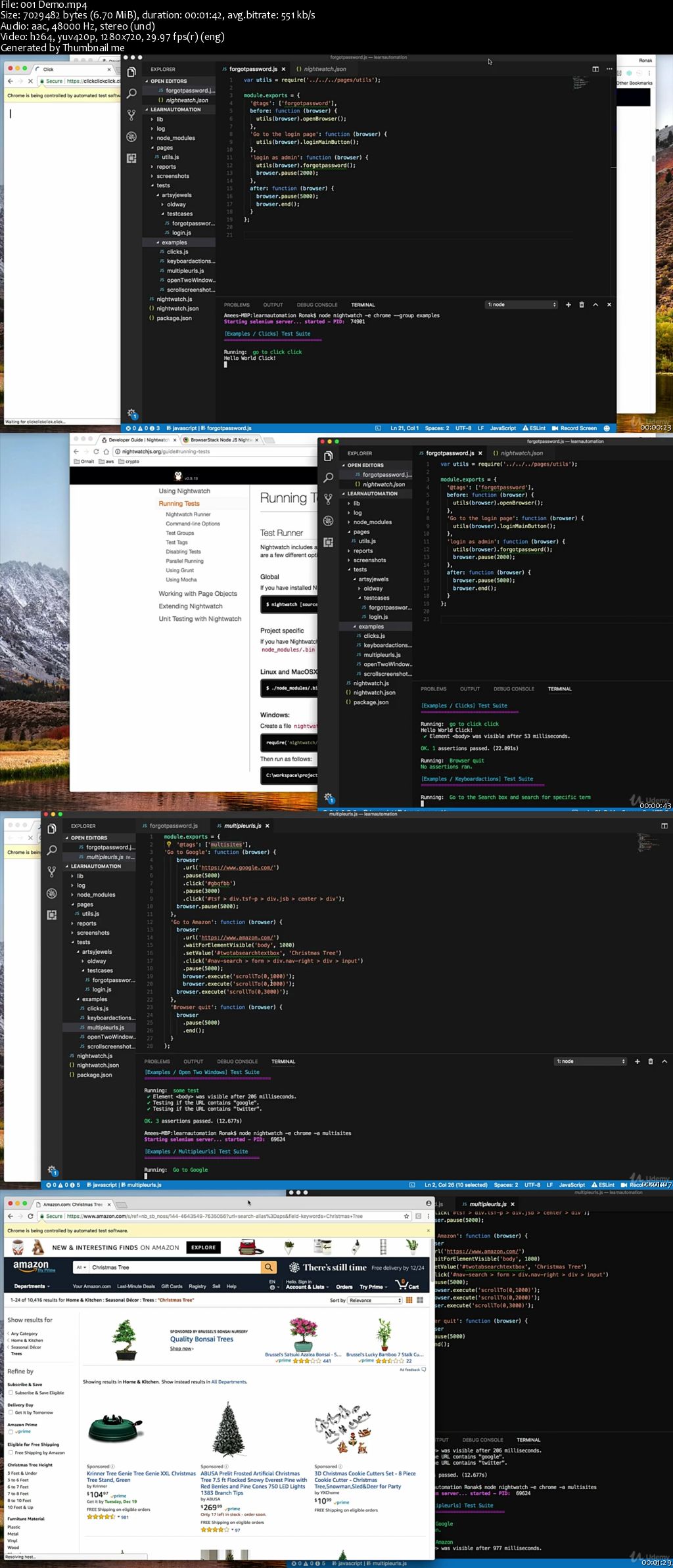Select the Amazon.com: Christmas Tree Chrome tab
Image resolution: width=673 pixels, height=1568 pixels.
72,1205
